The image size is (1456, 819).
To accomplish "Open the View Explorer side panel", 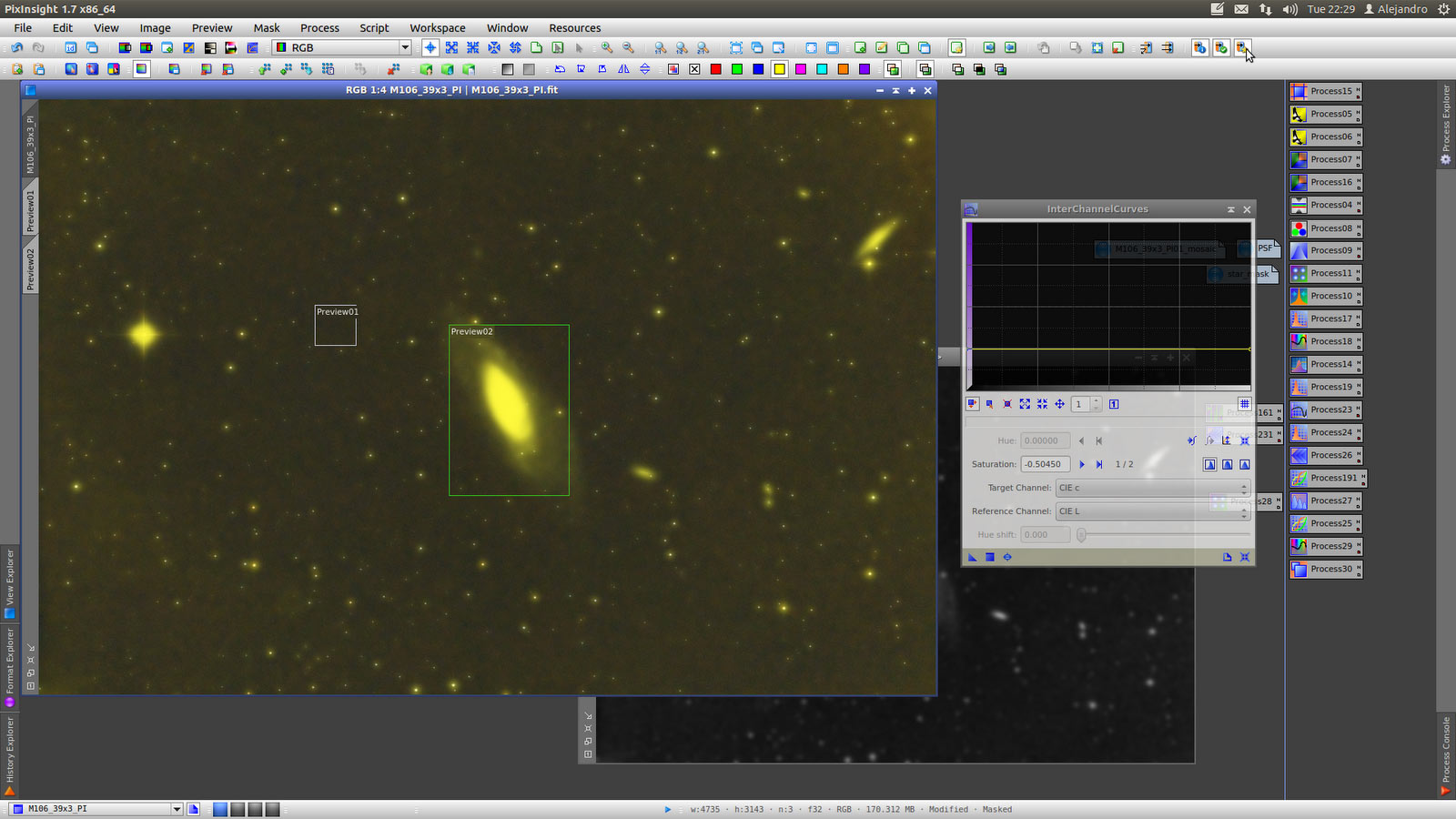I will point(10,582).
